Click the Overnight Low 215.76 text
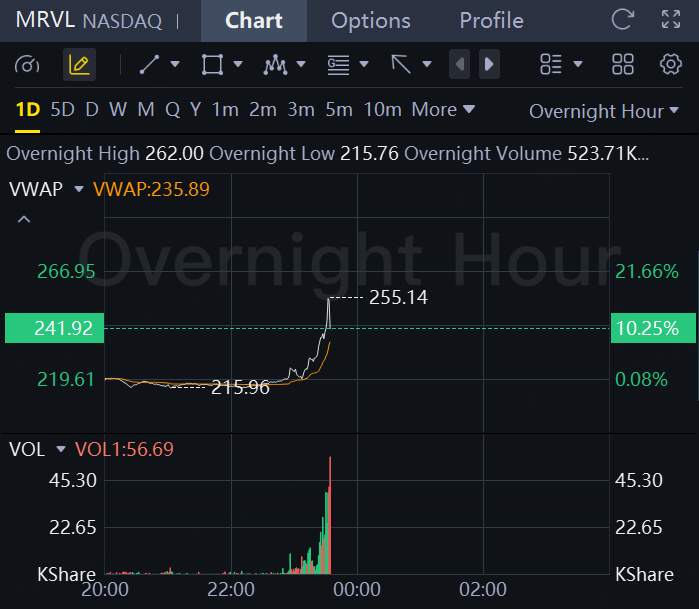 [x=304, y=154]
